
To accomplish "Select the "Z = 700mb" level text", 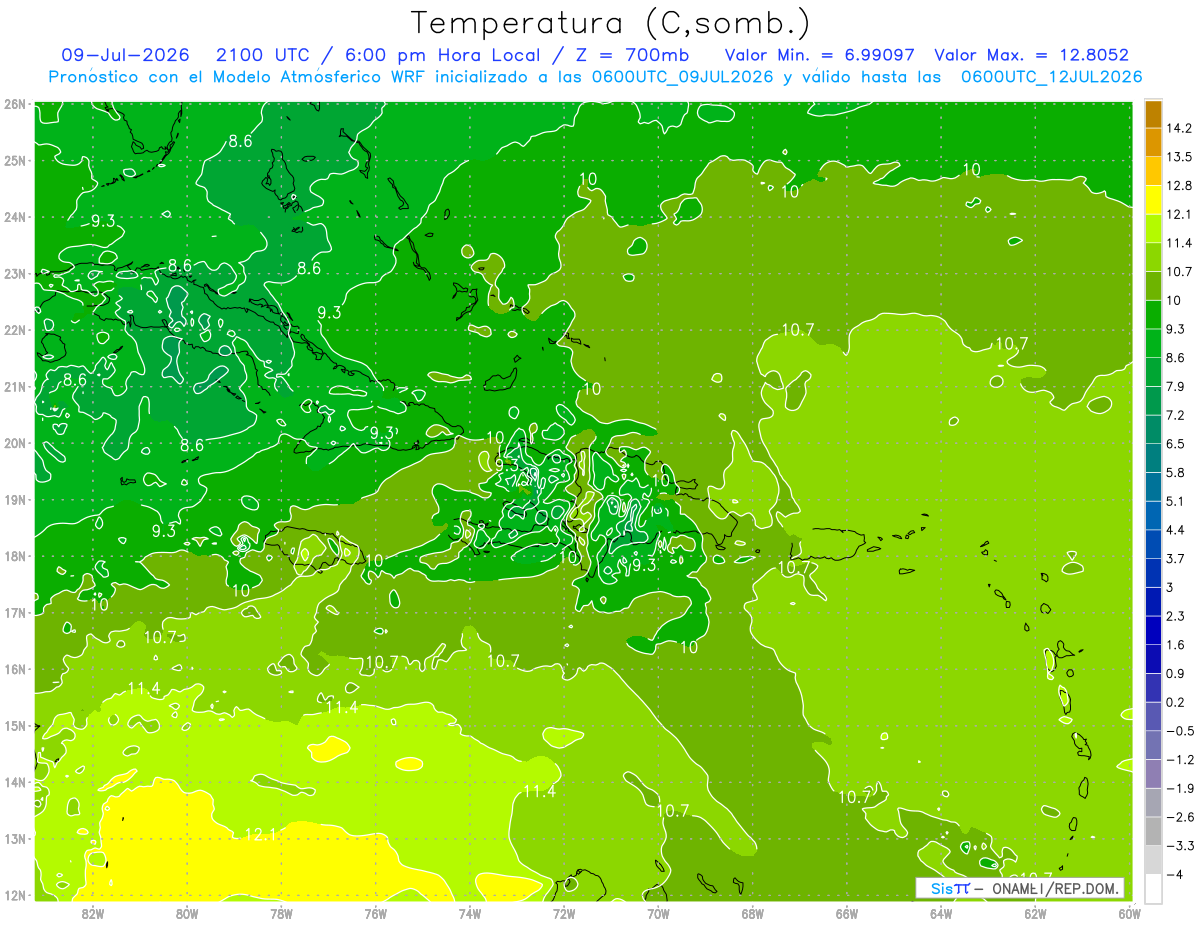I will click(633, 55).
